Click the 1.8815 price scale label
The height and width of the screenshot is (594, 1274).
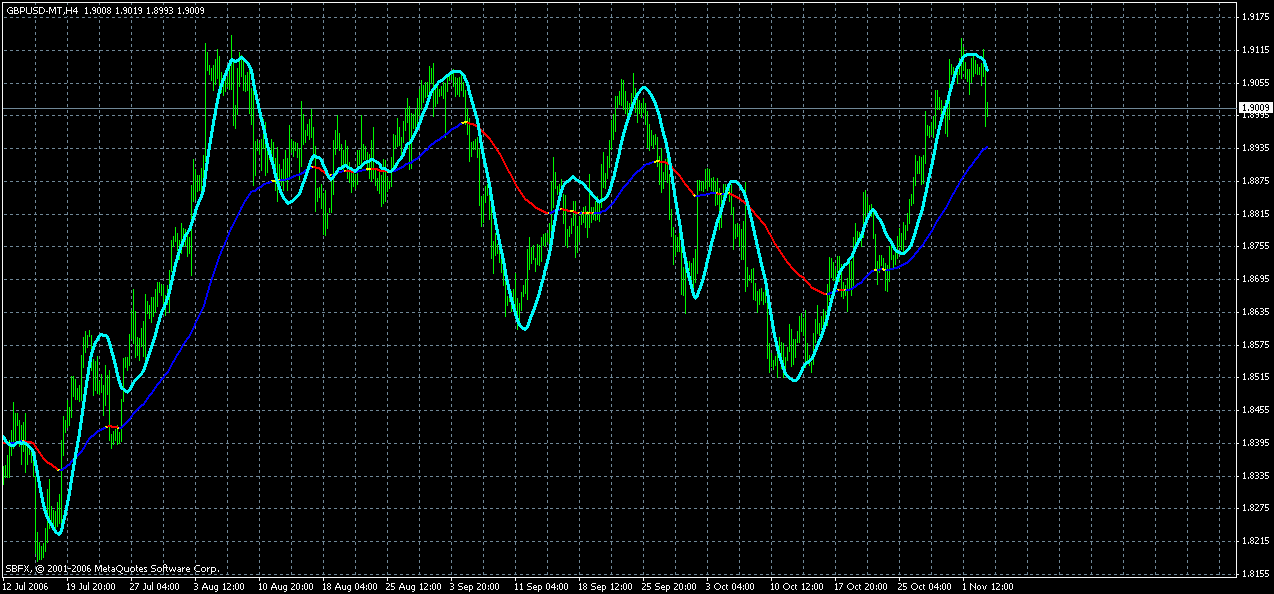[x=1255, y=214]
